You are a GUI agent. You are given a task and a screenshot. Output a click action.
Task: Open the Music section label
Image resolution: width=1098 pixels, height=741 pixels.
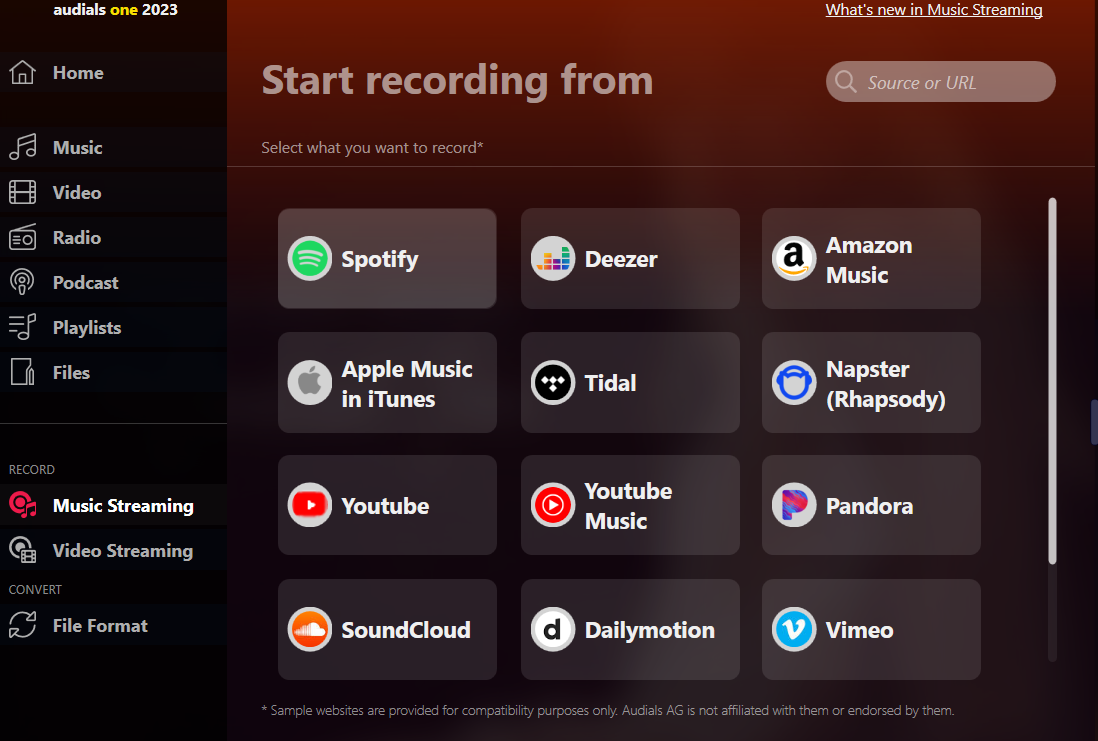click(78, 148)
